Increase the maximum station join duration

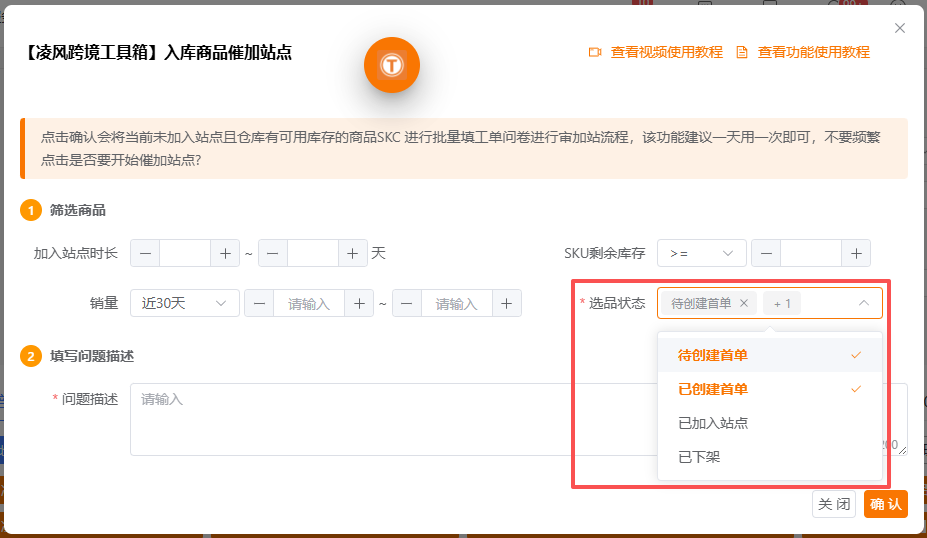(353, 254)
